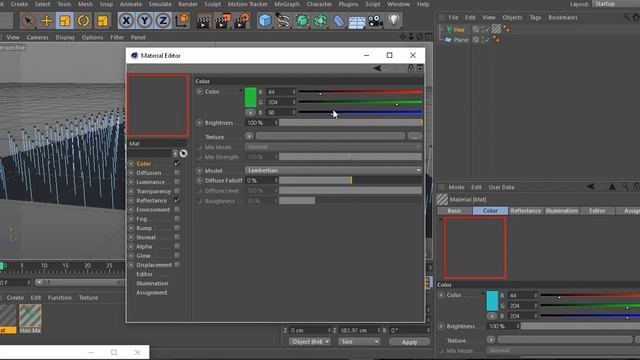Open the deformer bend icon
The height and width of the screenshot is (360, 640).
339,20
